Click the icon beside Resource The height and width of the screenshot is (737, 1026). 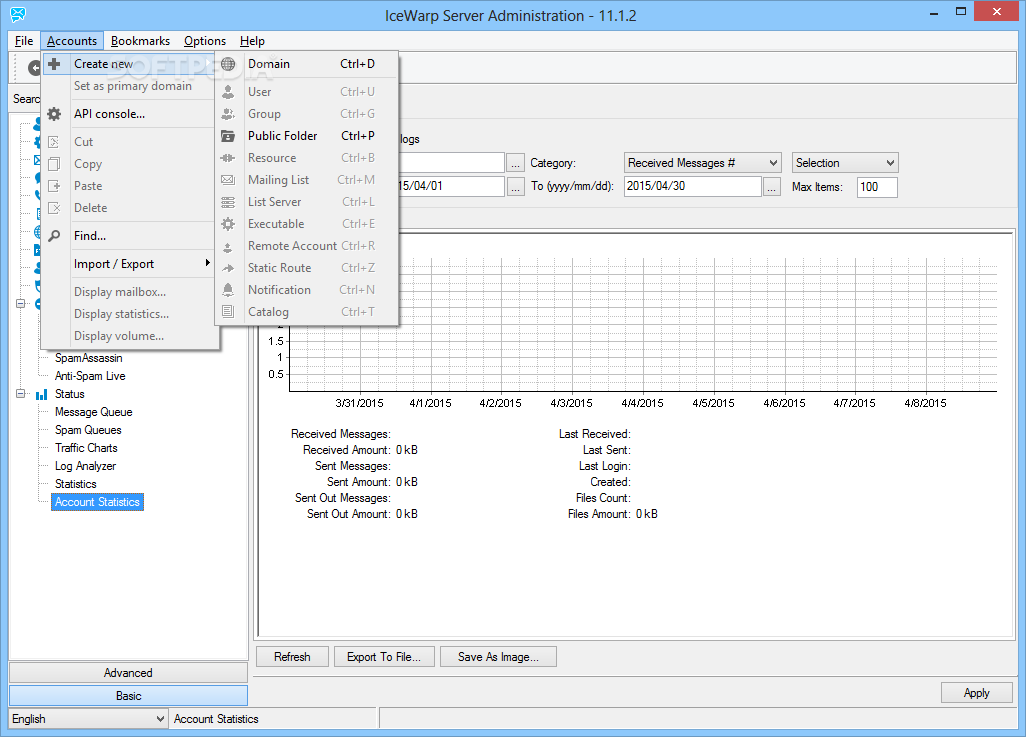coord(228,158)
